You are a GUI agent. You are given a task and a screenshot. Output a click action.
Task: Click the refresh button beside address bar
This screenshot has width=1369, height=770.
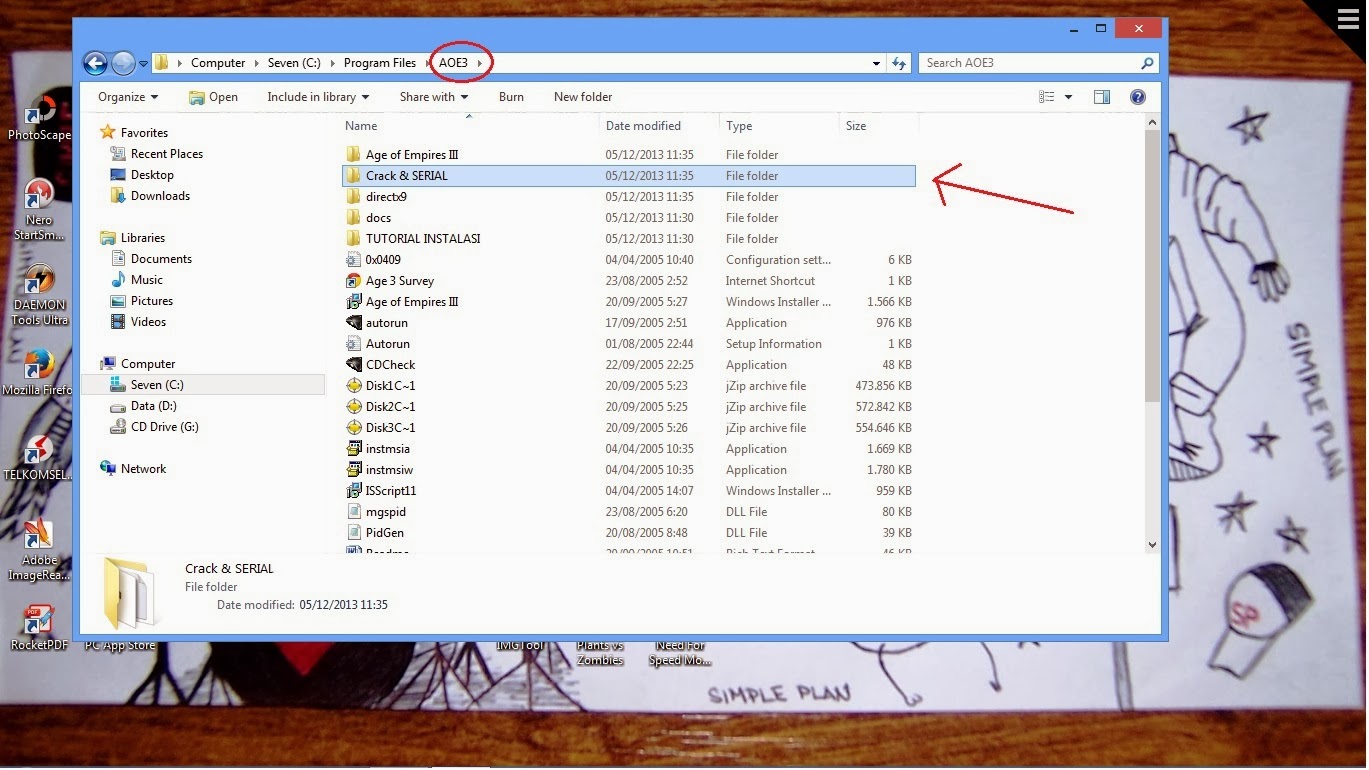click(899, 63)
